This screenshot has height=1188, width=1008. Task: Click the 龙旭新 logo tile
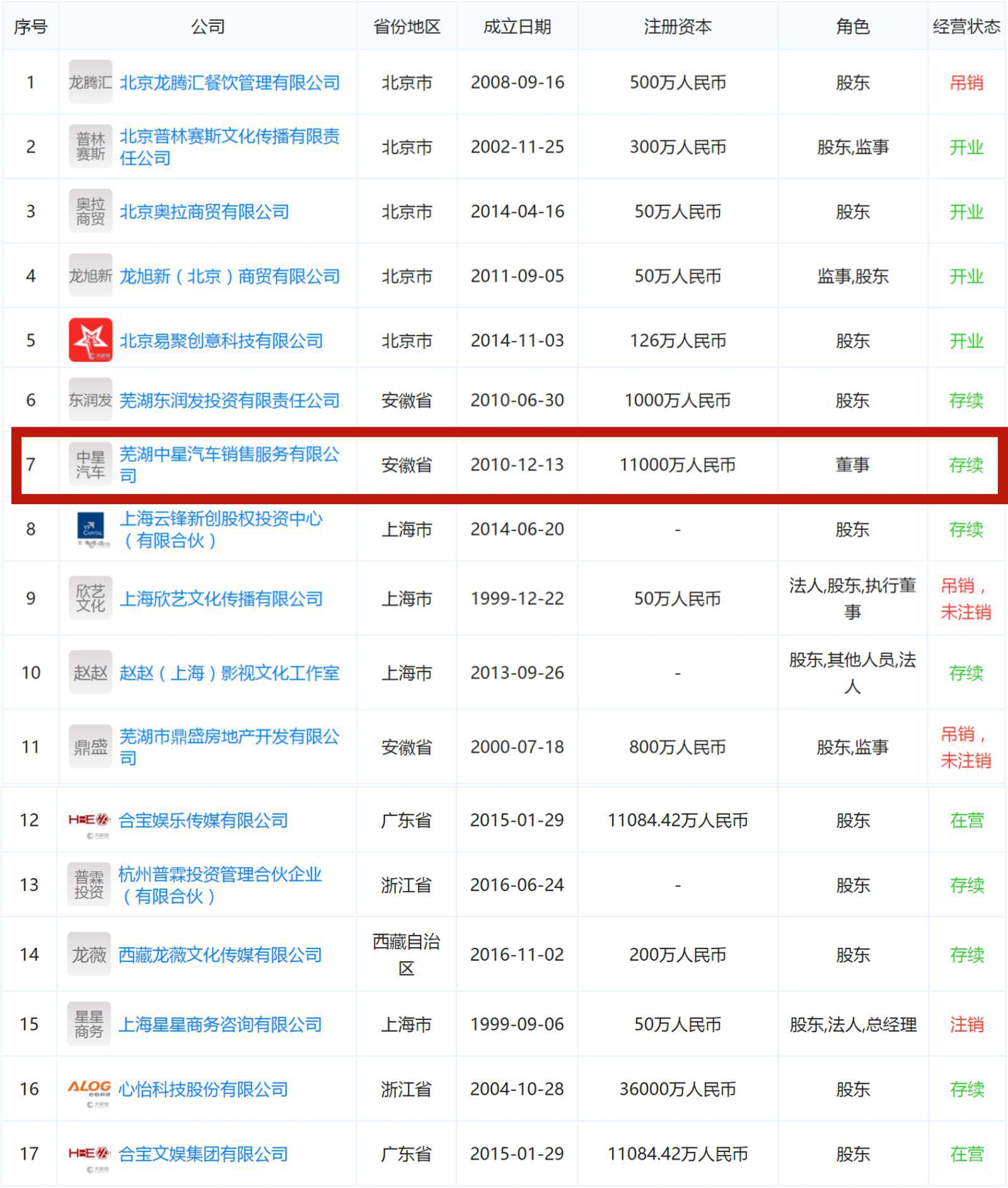point(90,275)
